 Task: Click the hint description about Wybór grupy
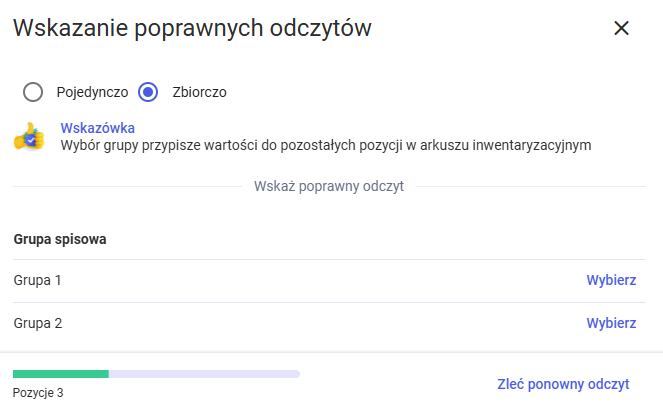click(x=326, y=145)
